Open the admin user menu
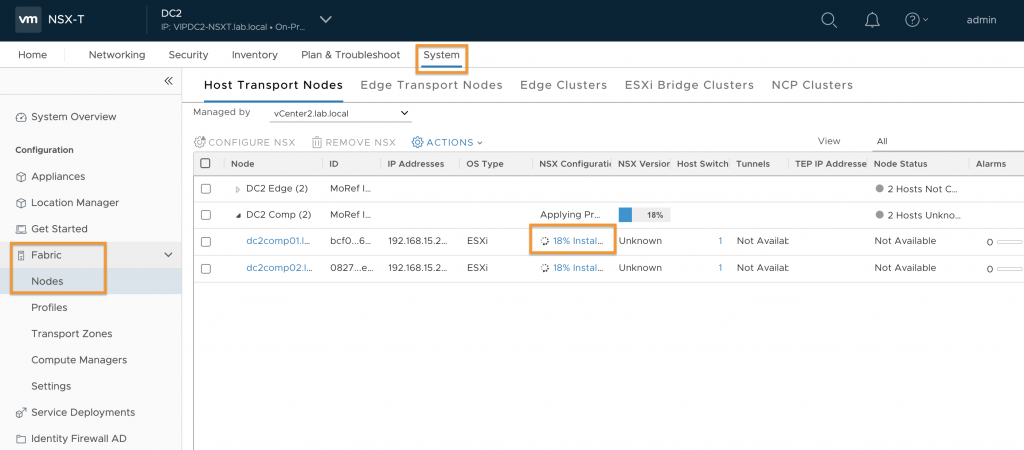Screen dimensions: 1024x450 [x=981, y=20]
